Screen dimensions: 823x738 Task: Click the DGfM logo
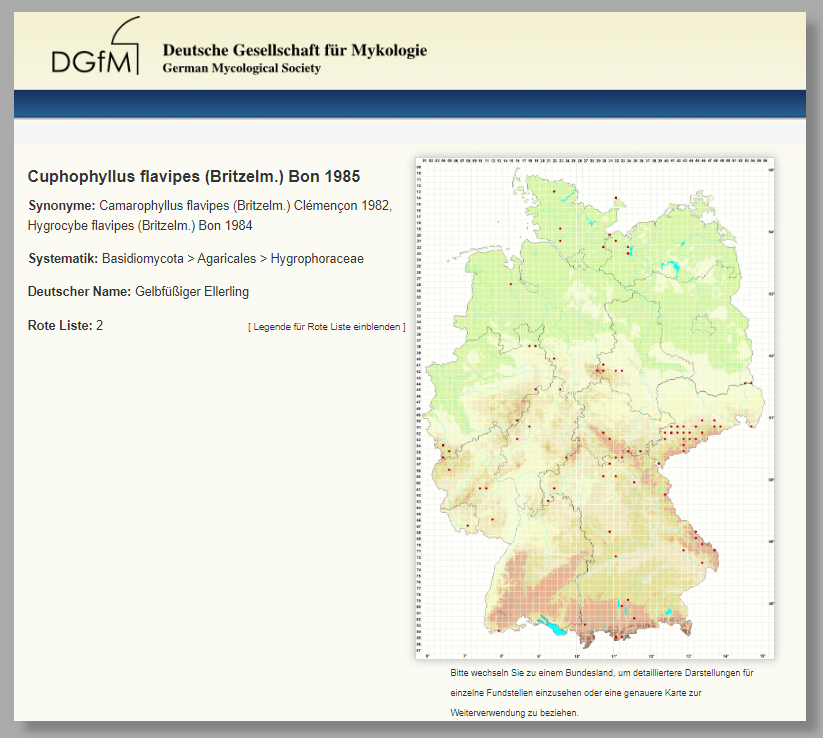(x=96, y=46)
